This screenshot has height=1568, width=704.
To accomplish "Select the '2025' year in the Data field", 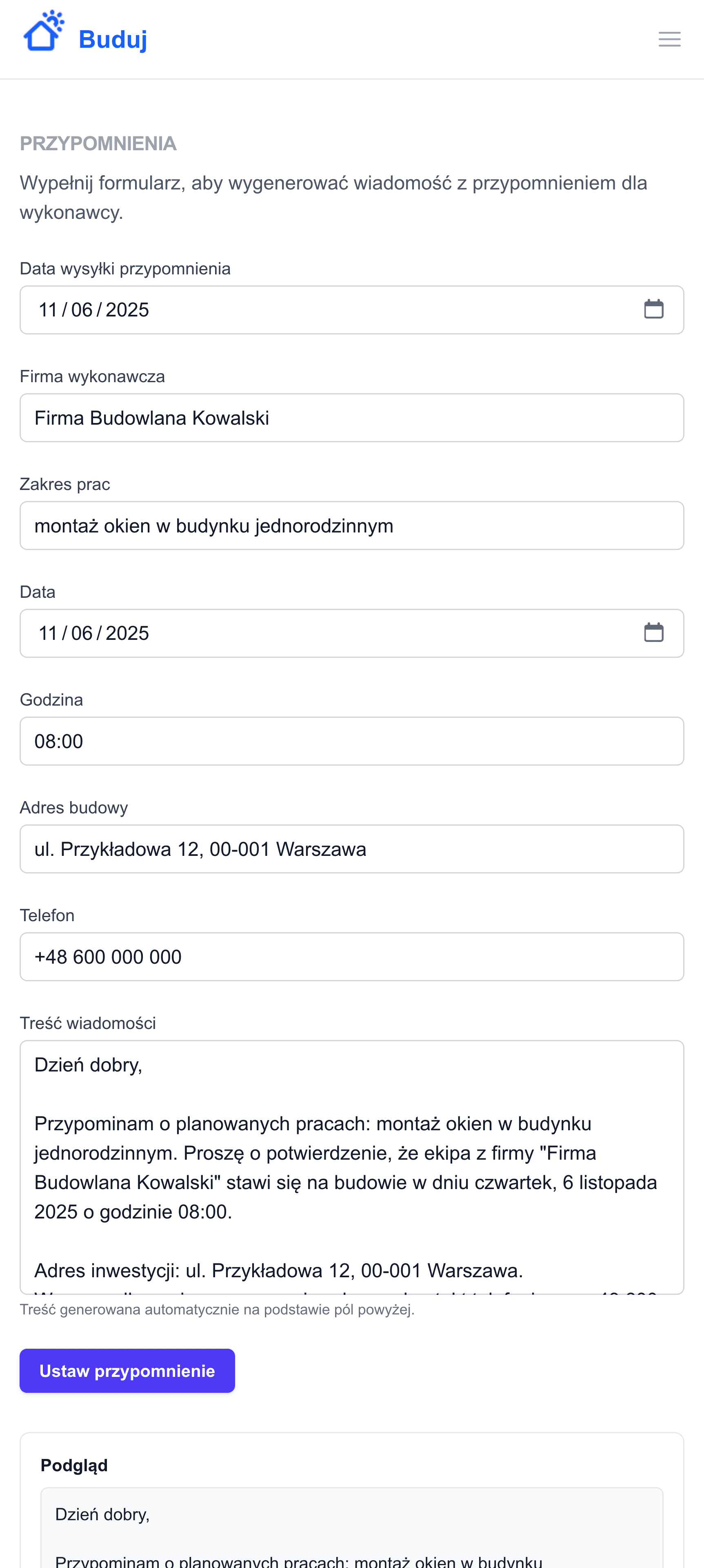I will coord(127,633).
